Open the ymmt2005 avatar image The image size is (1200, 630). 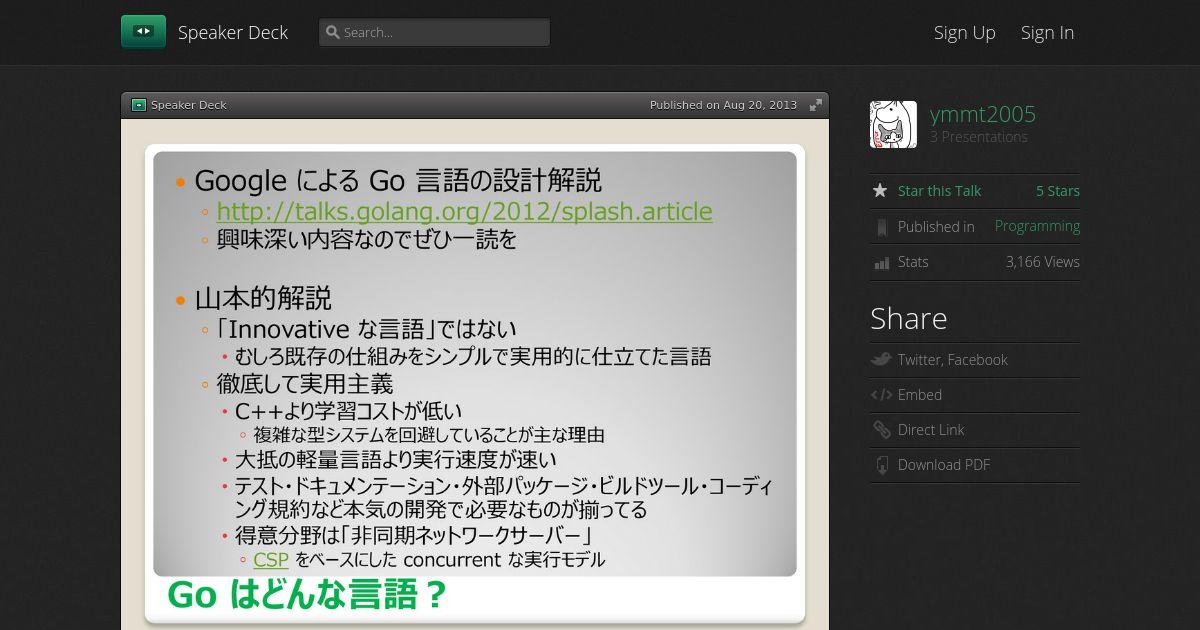pyautogui.click(x=893, y=124)
